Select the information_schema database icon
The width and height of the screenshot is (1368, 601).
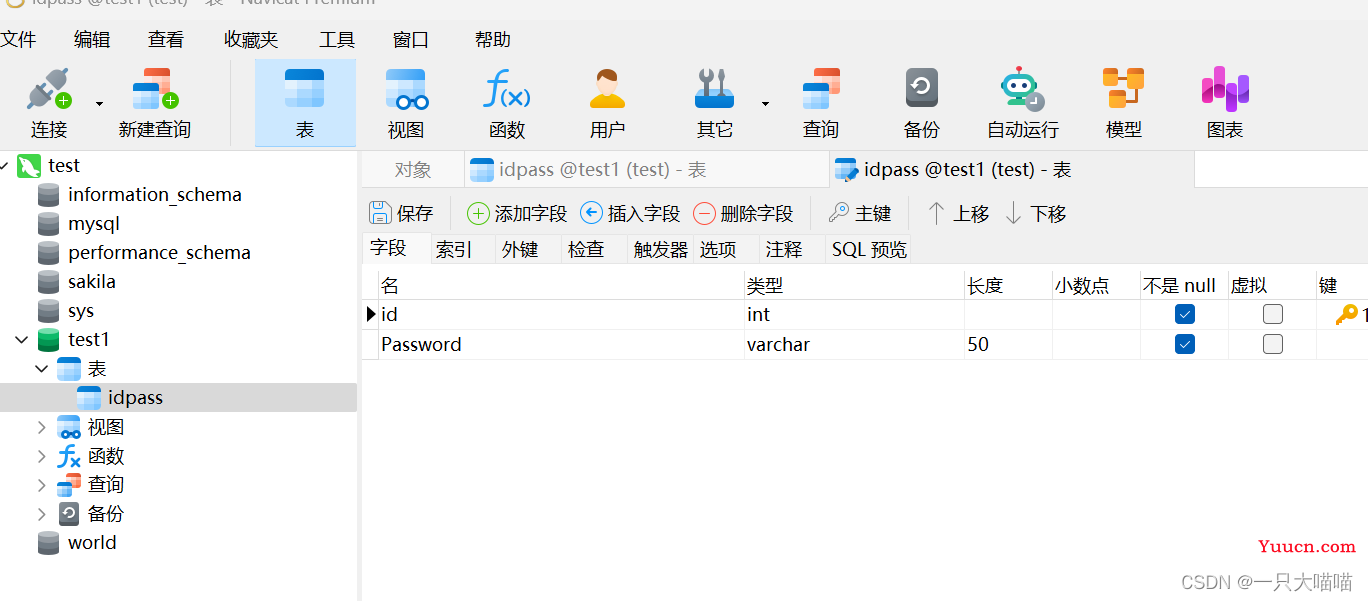[48, 195]
